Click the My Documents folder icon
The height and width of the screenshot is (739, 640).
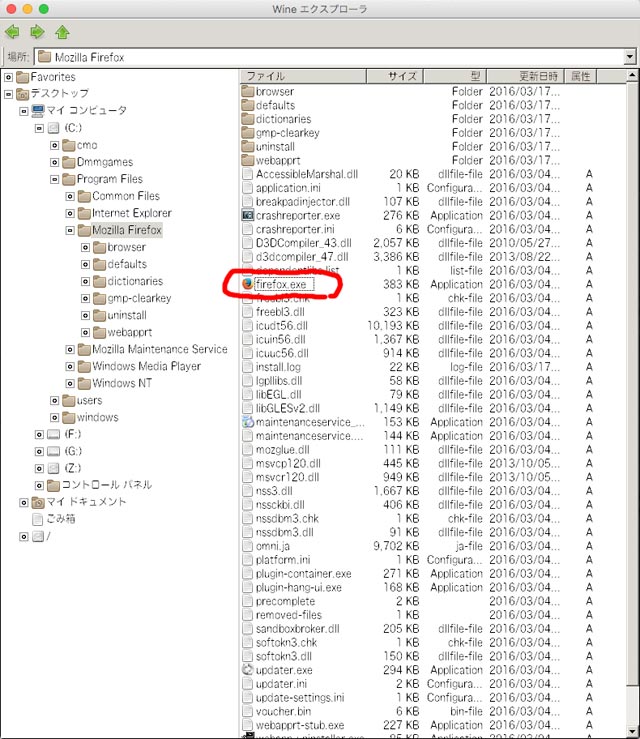[x=38, y=502]
